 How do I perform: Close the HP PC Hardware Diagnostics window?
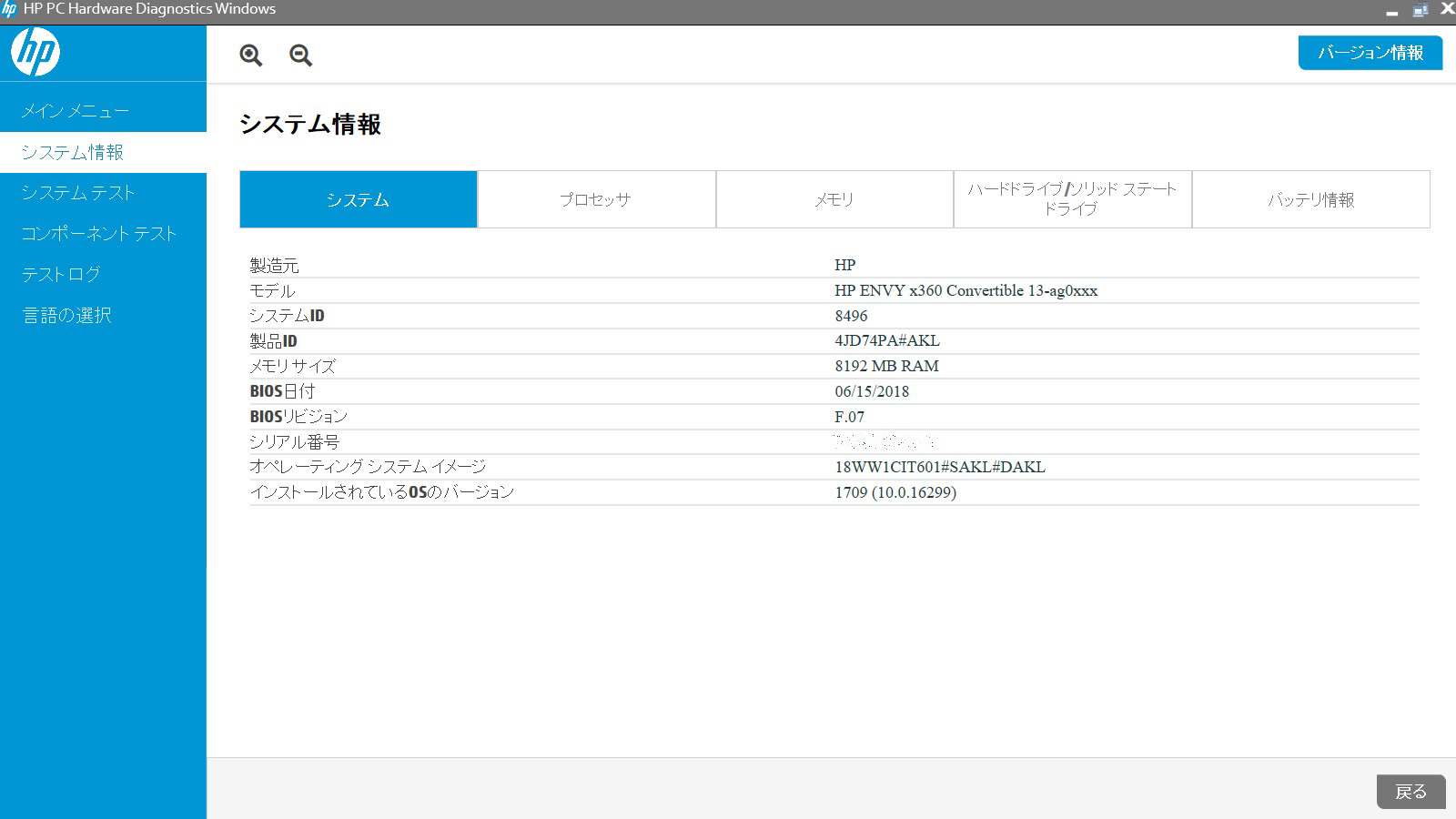point(1447,9)
